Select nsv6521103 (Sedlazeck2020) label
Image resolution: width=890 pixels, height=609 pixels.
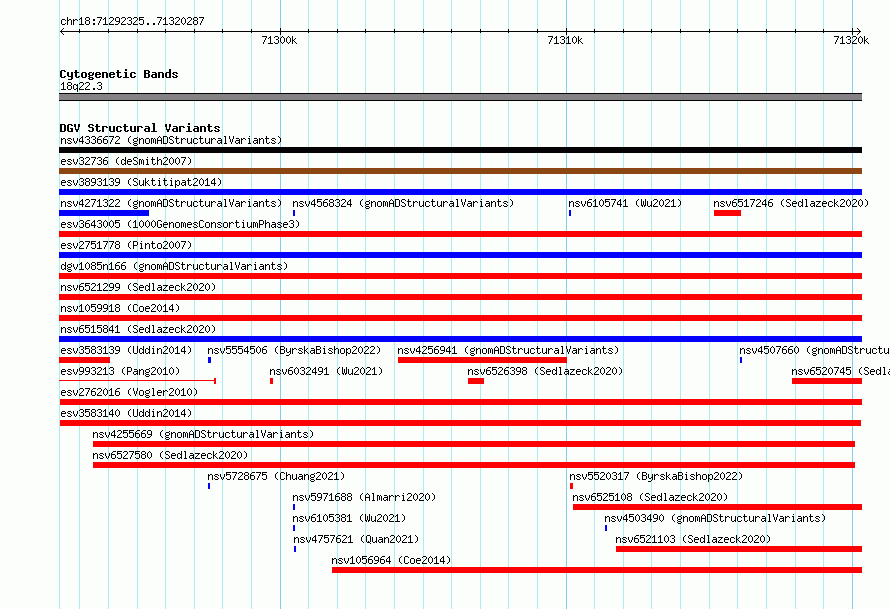[x=693, y=539]
